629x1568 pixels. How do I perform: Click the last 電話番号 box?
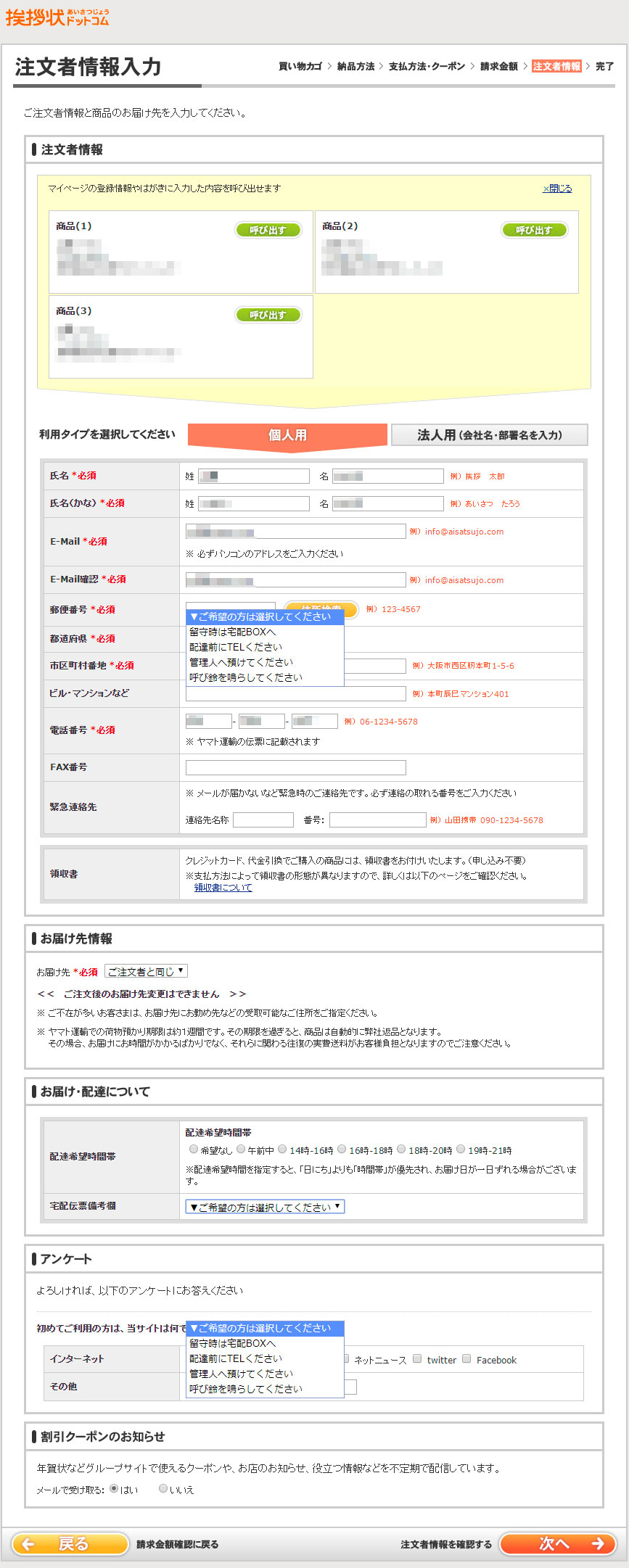click(315, 721)
